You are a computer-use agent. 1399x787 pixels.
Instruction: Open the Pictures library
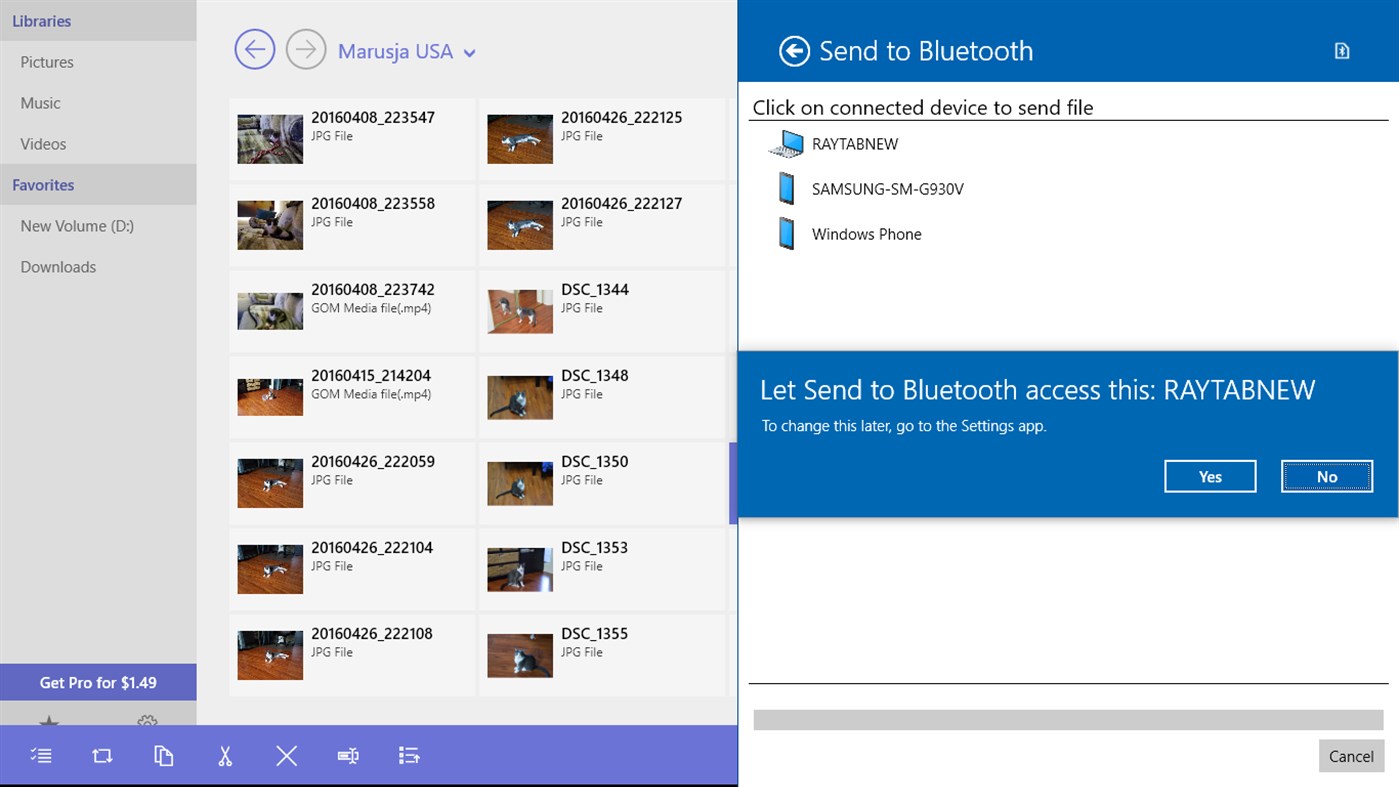(x=46, y=61)
